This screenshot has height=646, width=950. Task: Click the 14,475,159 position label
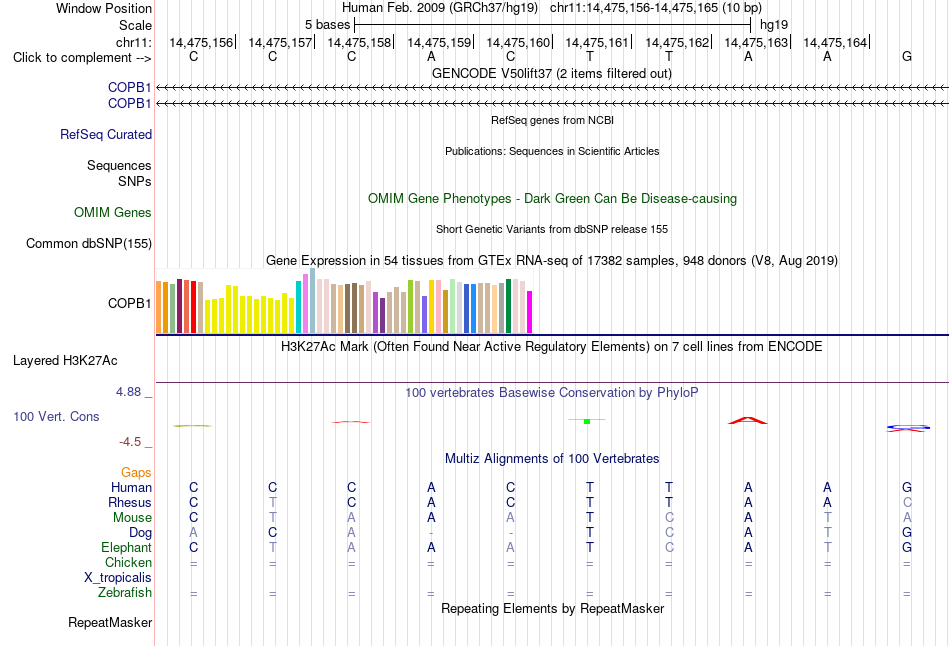pos(439,42)
